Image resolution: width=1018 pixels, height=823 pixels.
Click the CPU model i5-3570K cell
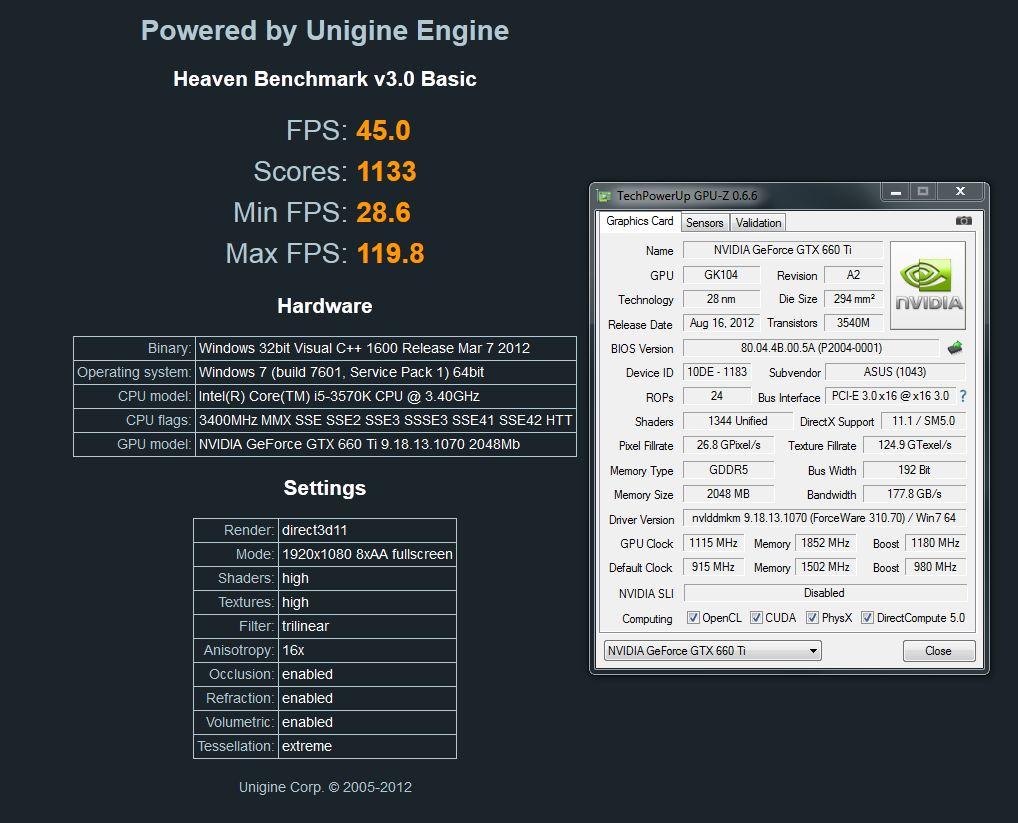[386, 397]
